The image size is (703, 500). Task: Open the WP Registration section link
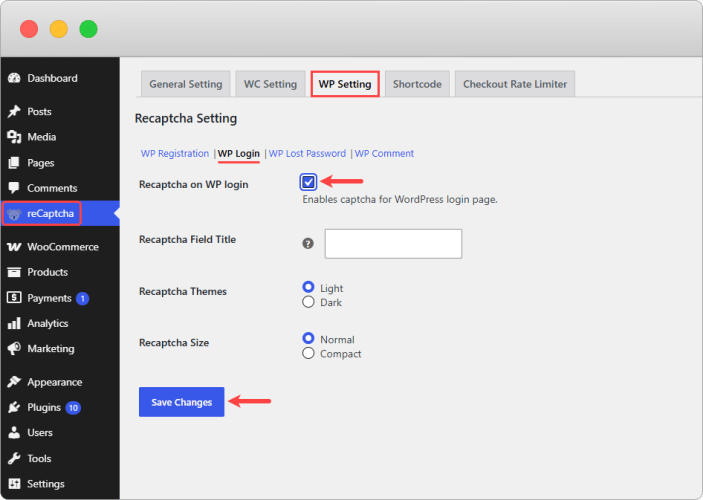click(175, 153)
